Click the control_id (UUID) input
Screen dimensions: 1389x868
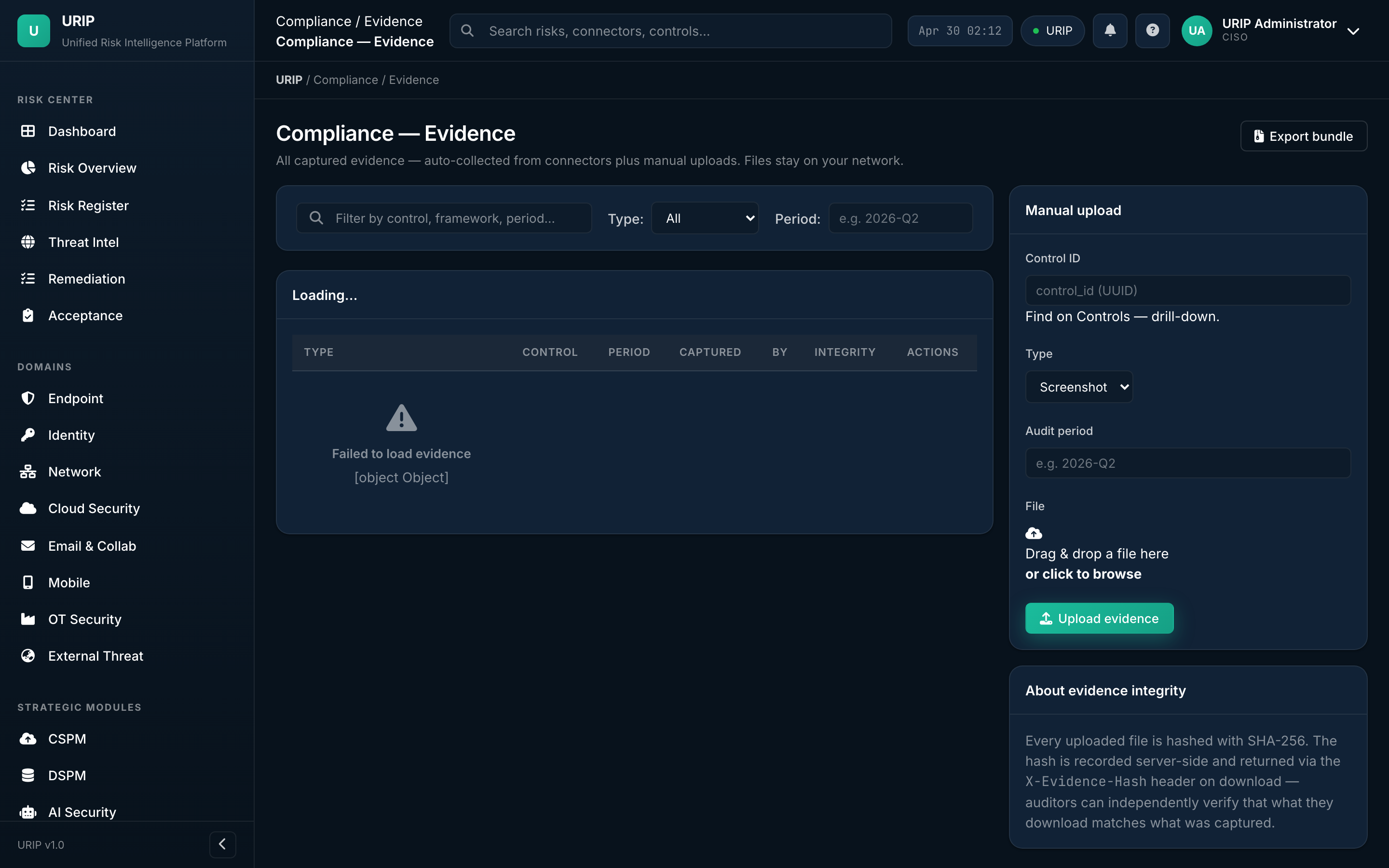(x=1188, y=290)
